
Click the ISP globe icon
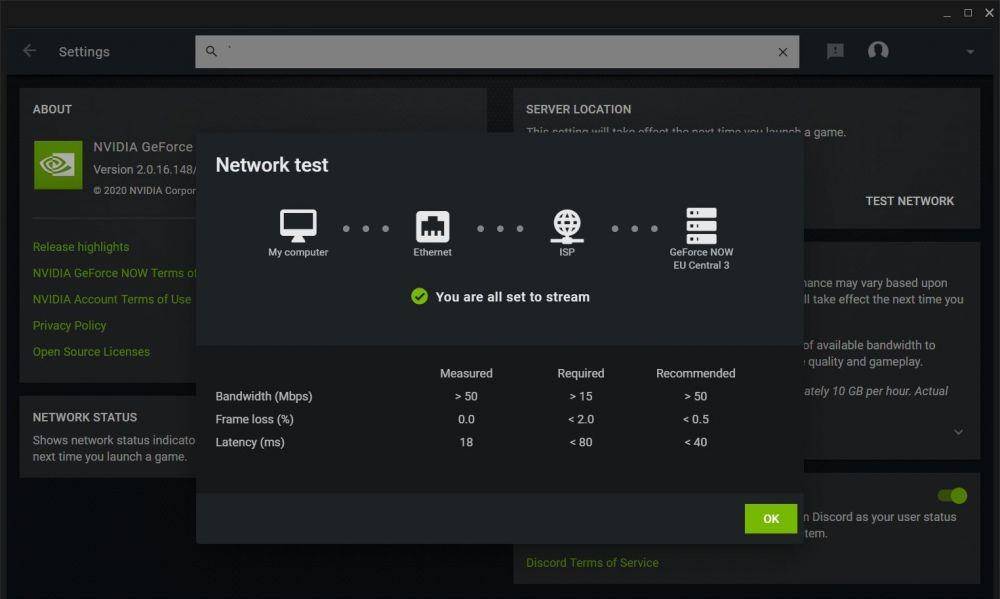tap(566, 226)
